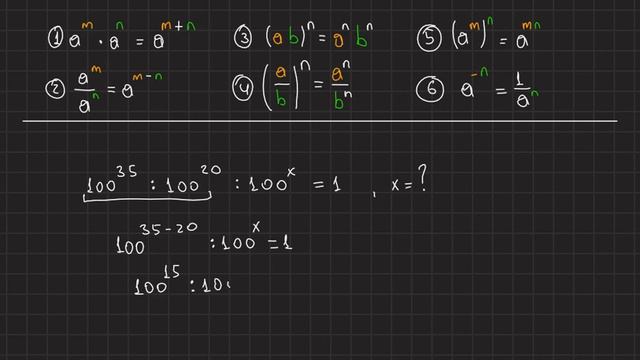This screenshot has width=640, height=360.
Task: Click the partially written '10' in the last line
Action: tap(216, 285)
